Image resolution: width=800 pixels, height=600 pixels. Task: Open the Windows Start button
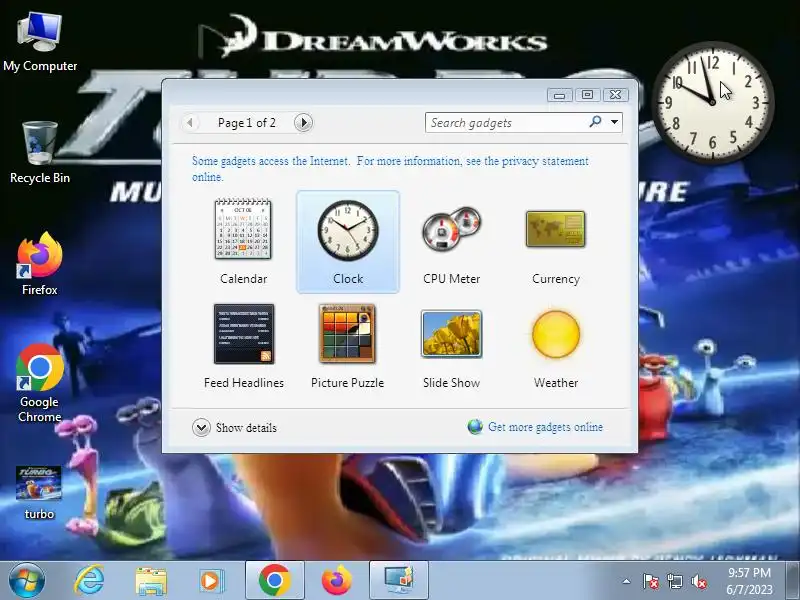pos(27,581)
